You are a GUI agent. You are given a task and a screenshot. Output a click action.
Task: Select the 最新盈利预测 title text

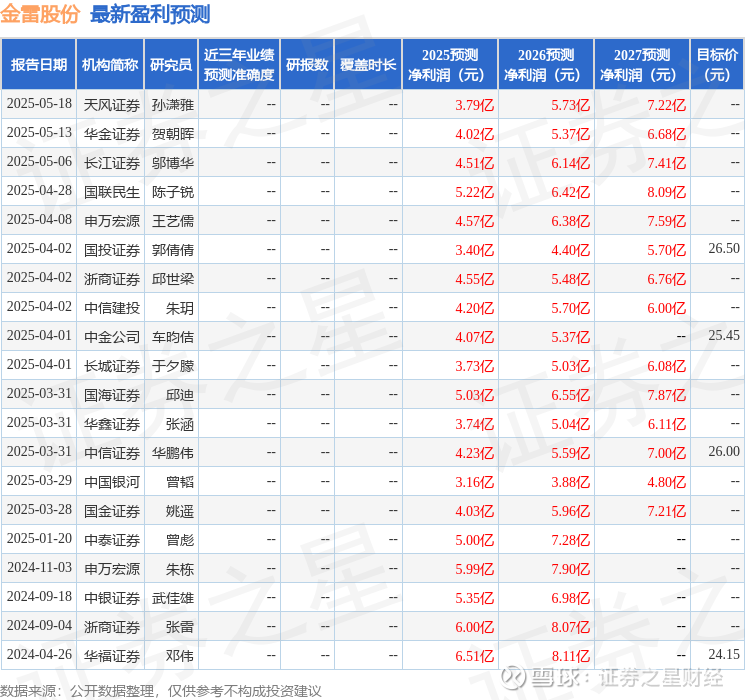pos(150,14)
